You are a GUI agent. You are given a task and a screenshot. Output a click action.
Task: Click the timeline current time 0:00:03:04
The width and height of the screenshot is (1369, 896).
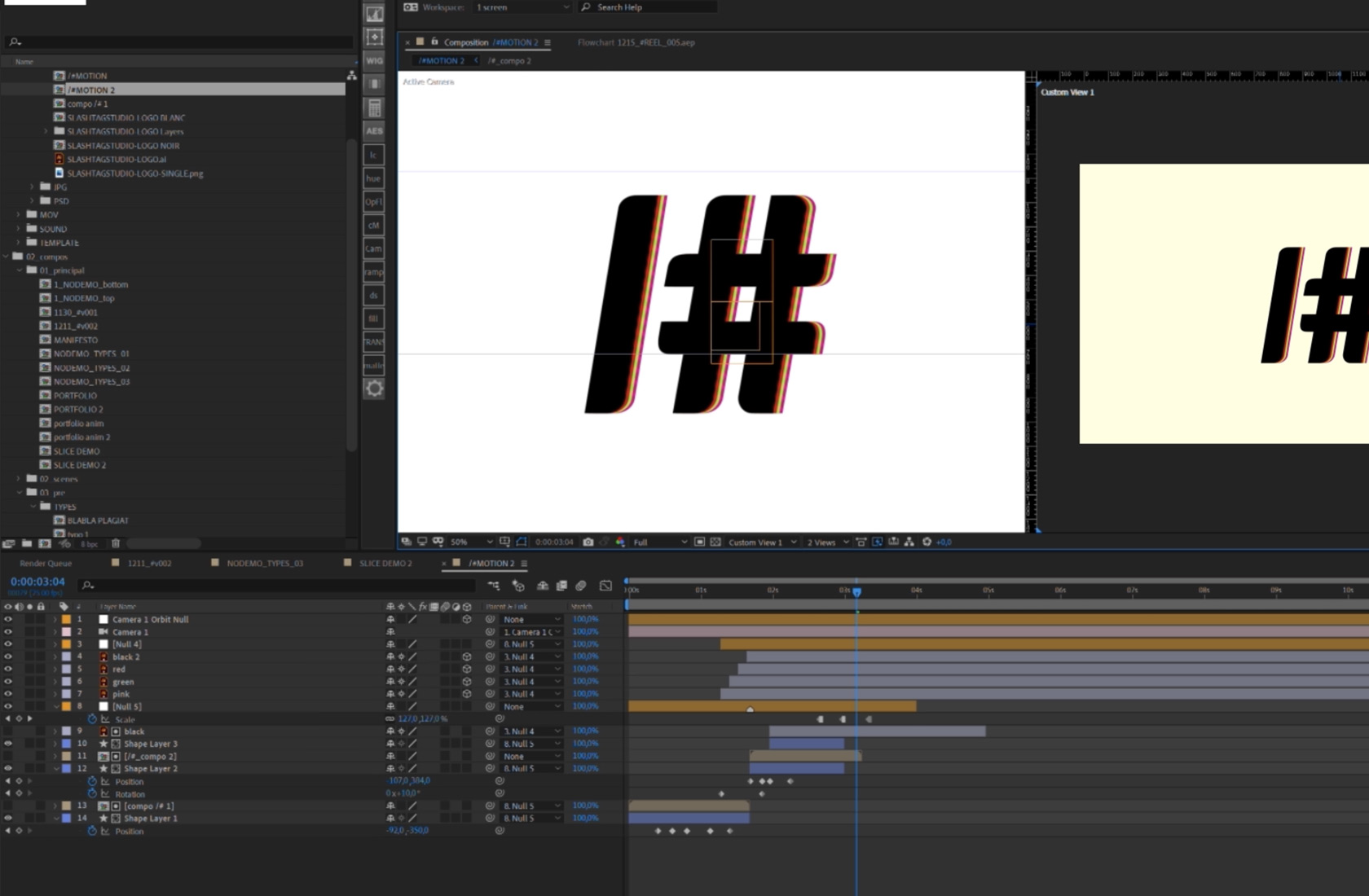pyautogui.click(x=37, y=582)
